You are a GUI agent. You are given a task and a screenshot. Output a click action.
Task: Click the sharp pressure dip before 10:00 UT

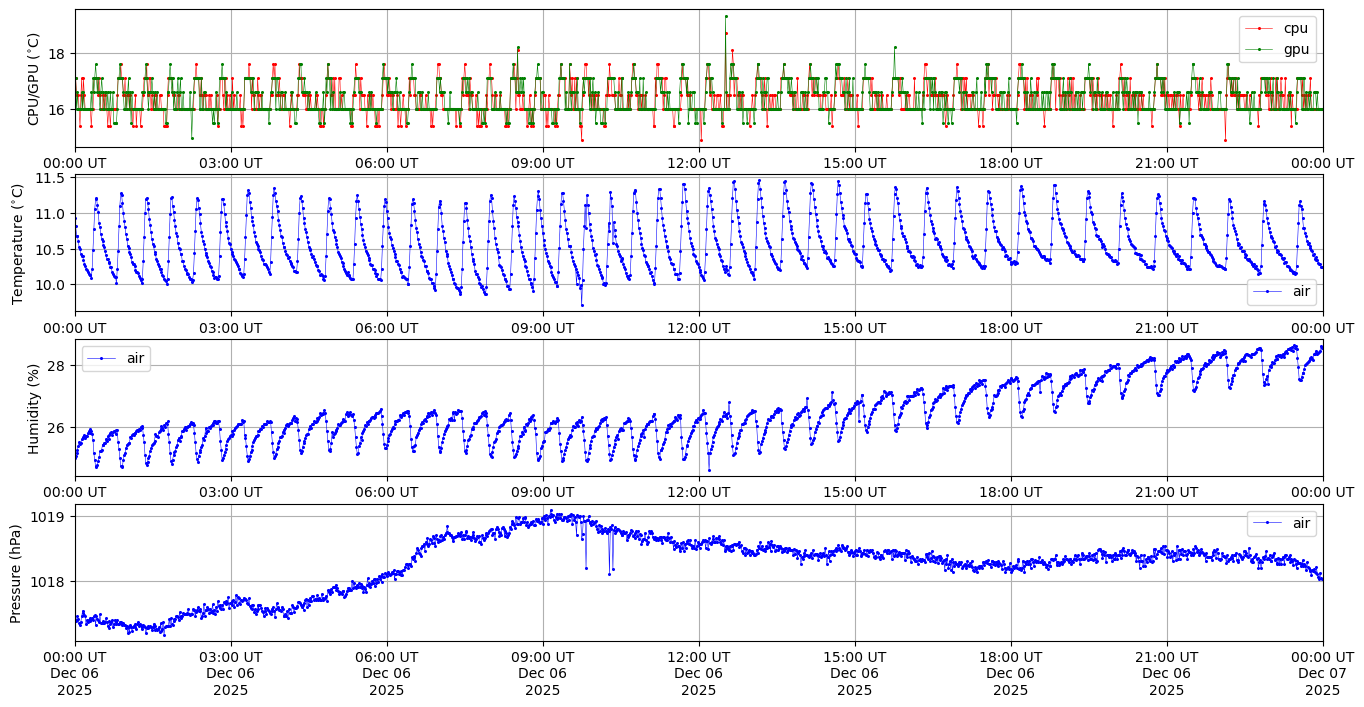pyautogui.click(x=586, y=568)
